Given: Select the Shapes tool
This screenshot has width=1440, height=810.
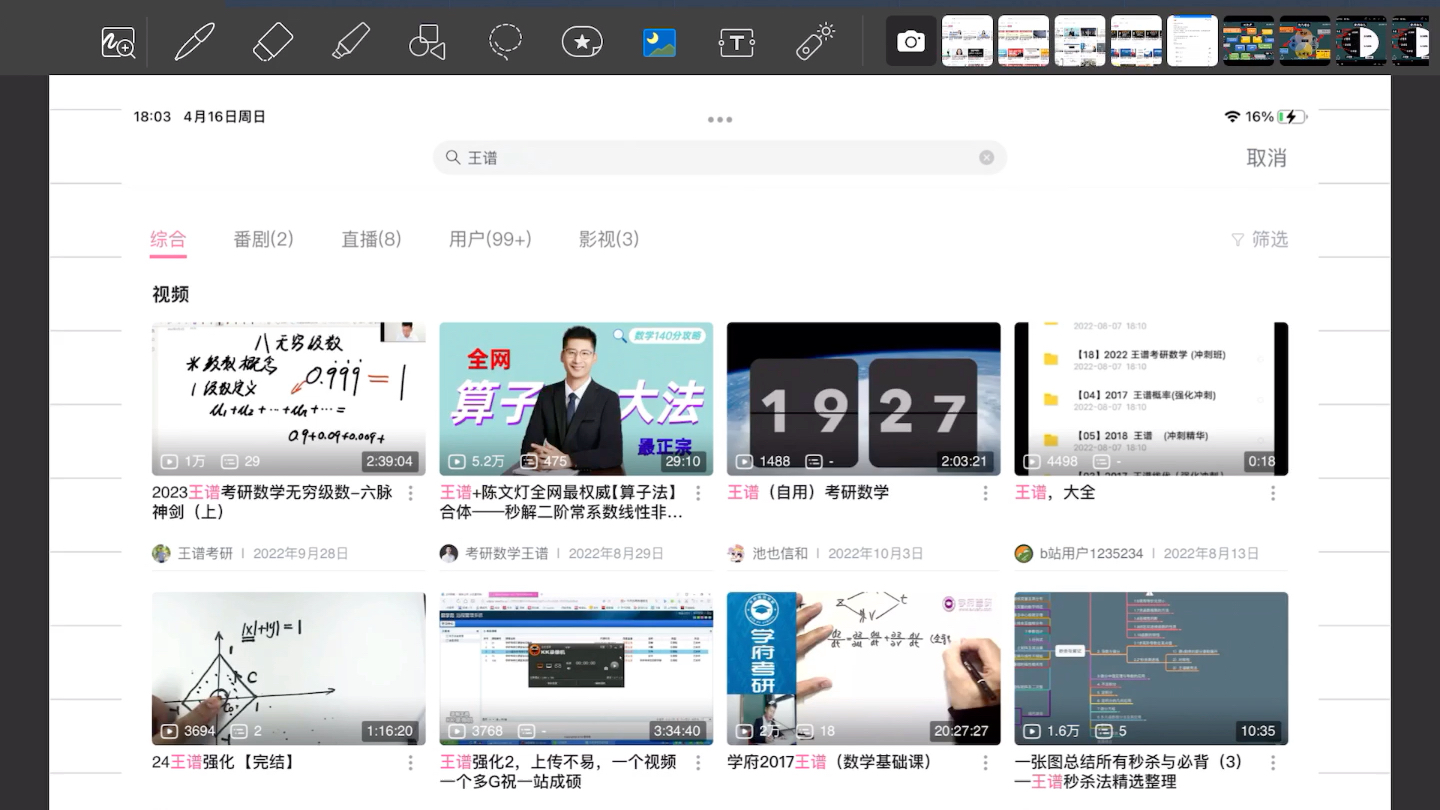Looking at the screenshot, I should pyautogui.click(x=427, y=42).
